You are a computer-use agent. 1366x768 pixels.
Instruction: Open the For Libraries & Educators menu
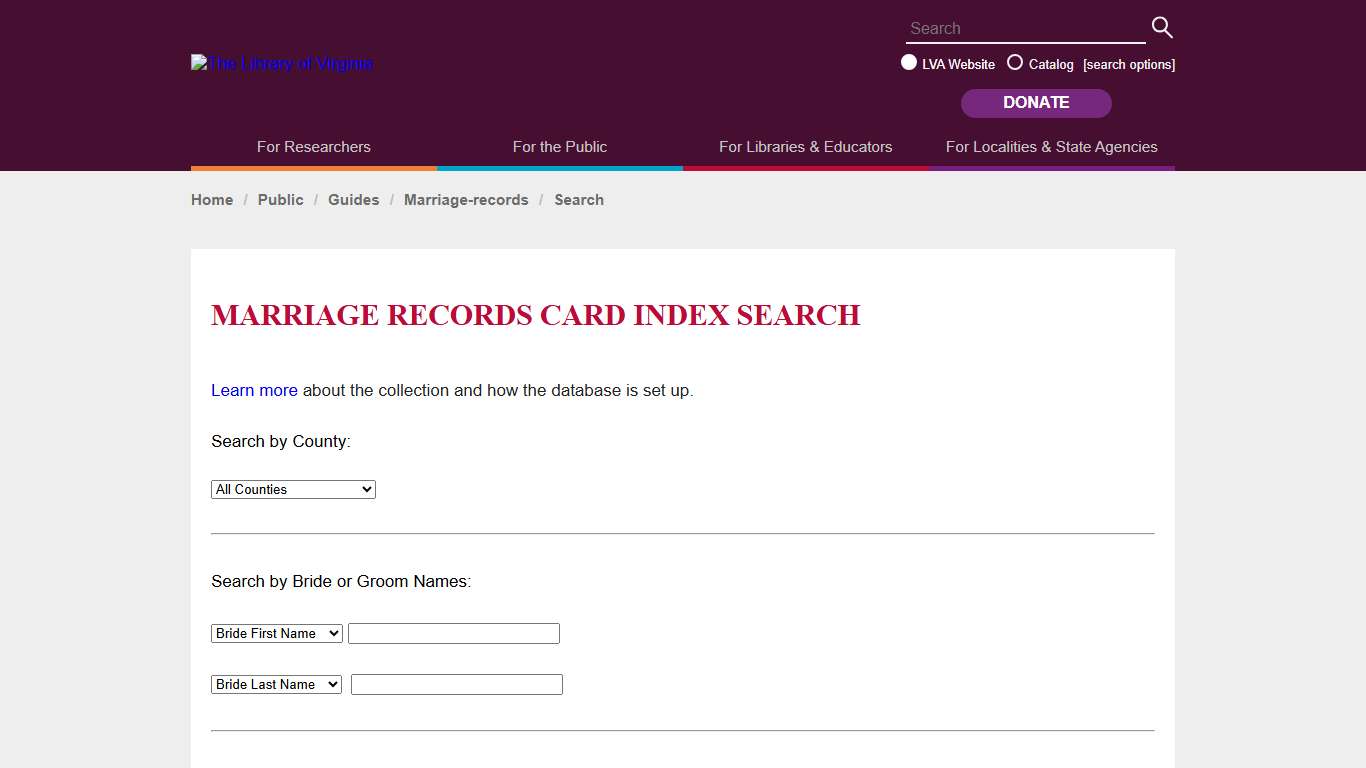805,146
